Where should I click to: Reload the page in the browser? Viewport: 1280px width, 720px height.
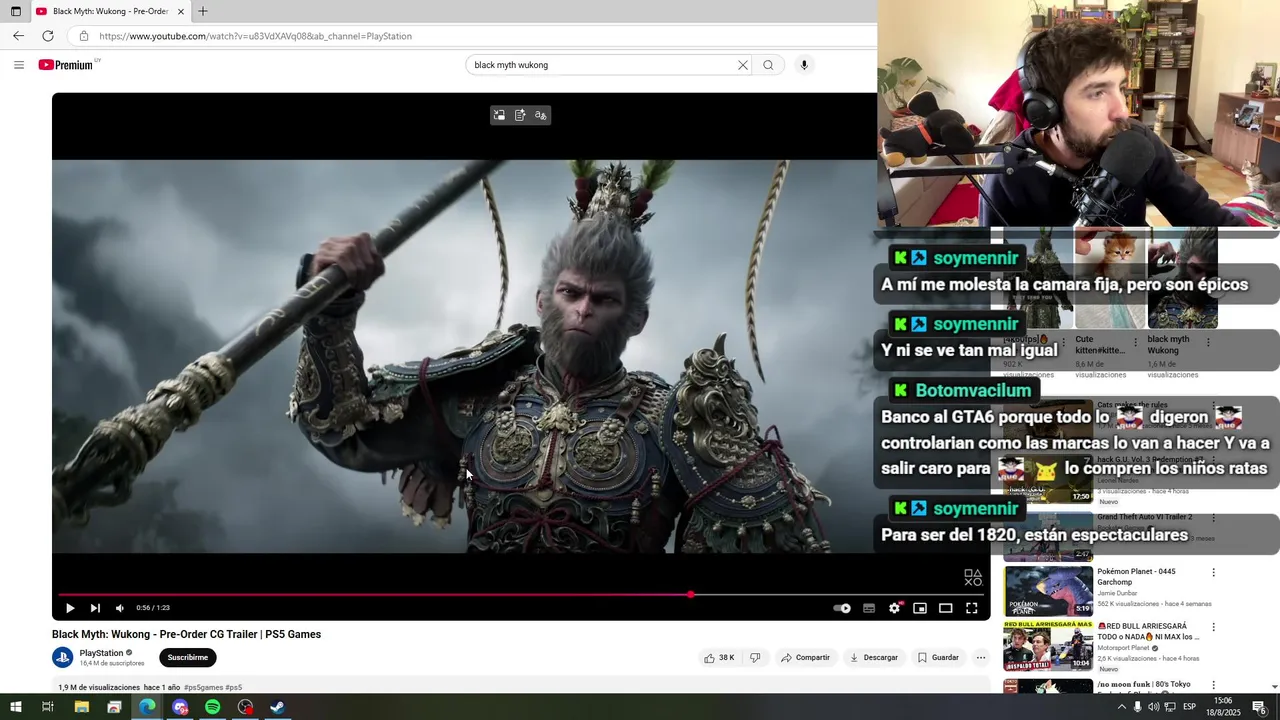point(47,36)
